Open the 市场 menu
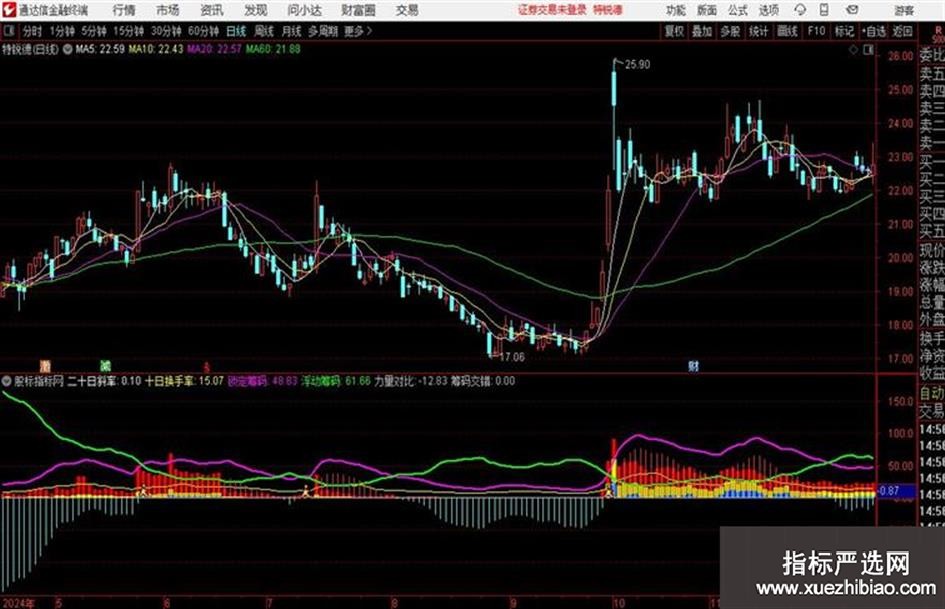This screenshot has width=945, height=609. [x=168, y=10]
